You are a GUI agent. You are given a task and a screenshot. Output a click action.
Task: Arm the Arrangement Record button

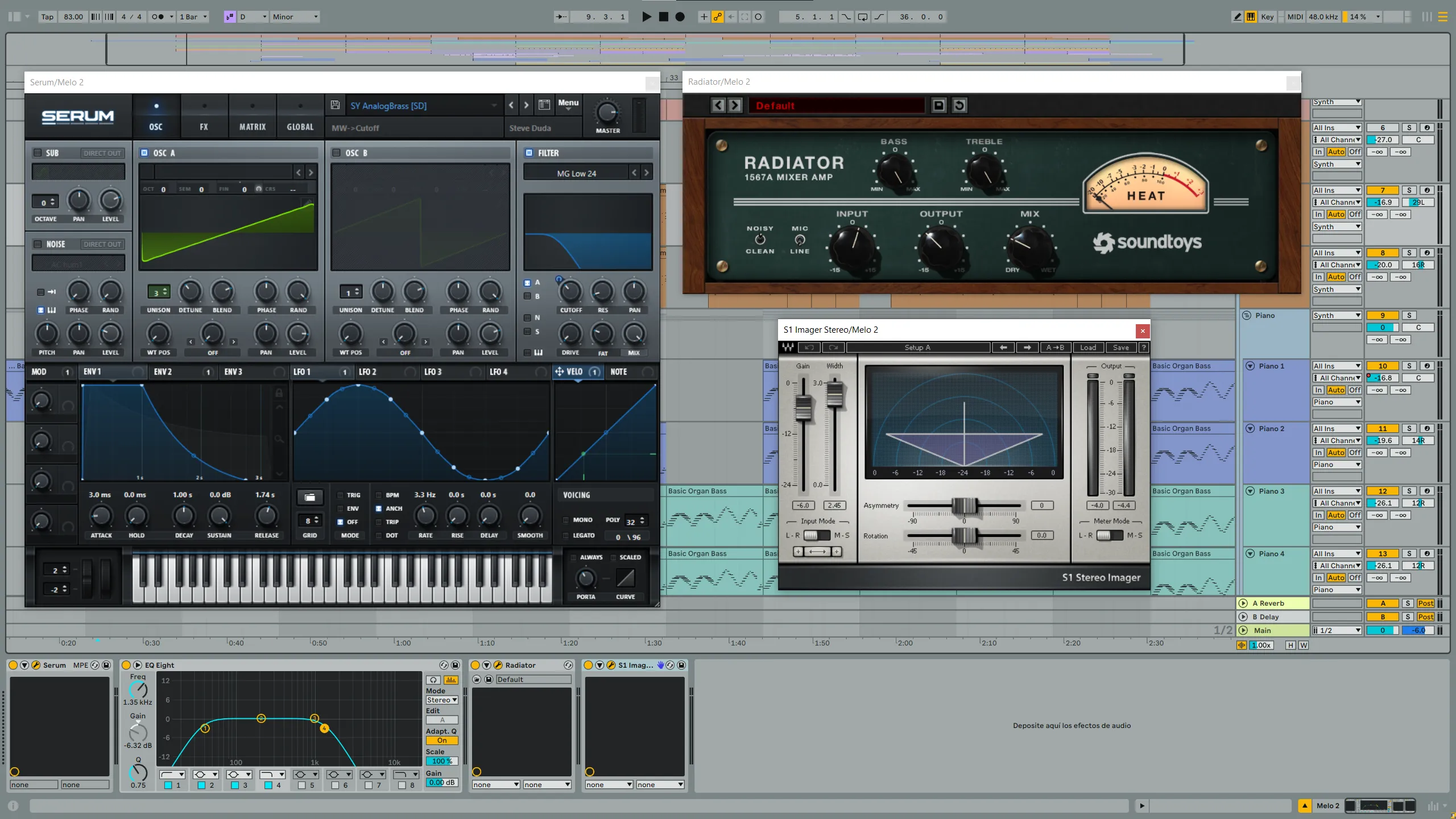(680, 17)
